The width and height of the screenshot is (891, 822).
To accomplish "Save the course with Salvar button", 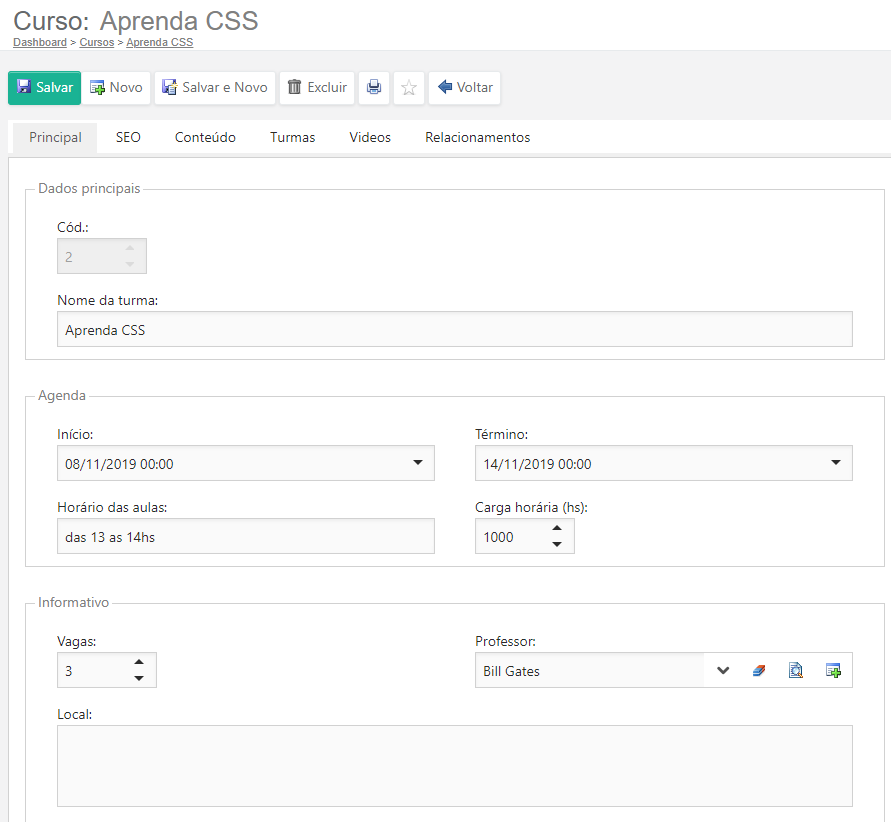I will [x=45, y=88].
